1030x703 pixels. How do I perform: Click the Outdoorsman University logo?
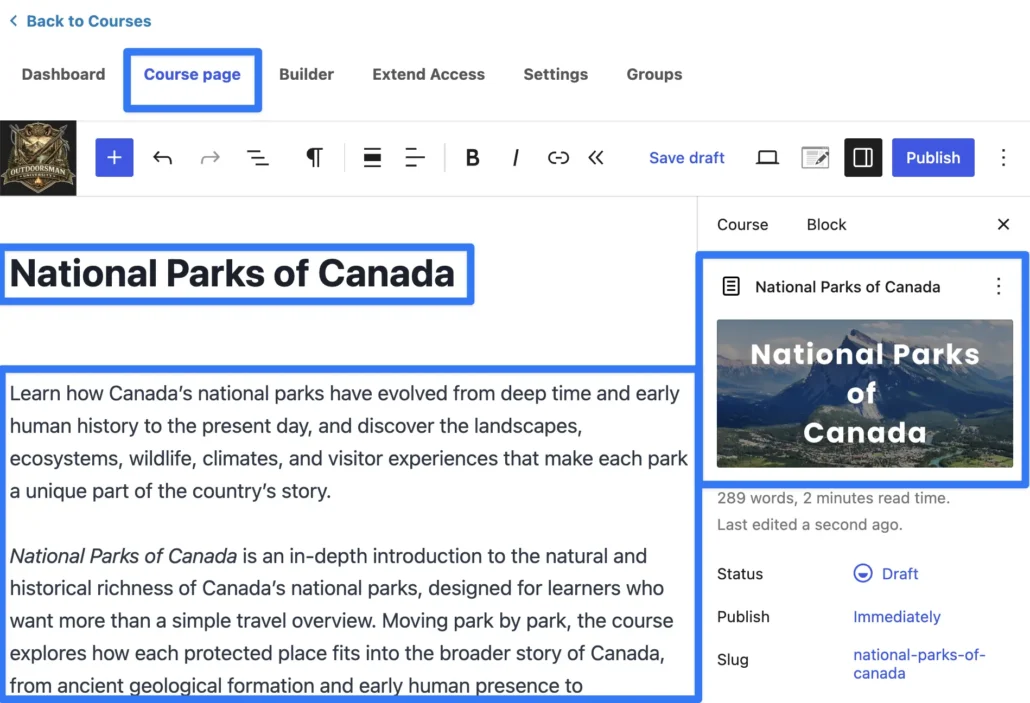(38, 158)
